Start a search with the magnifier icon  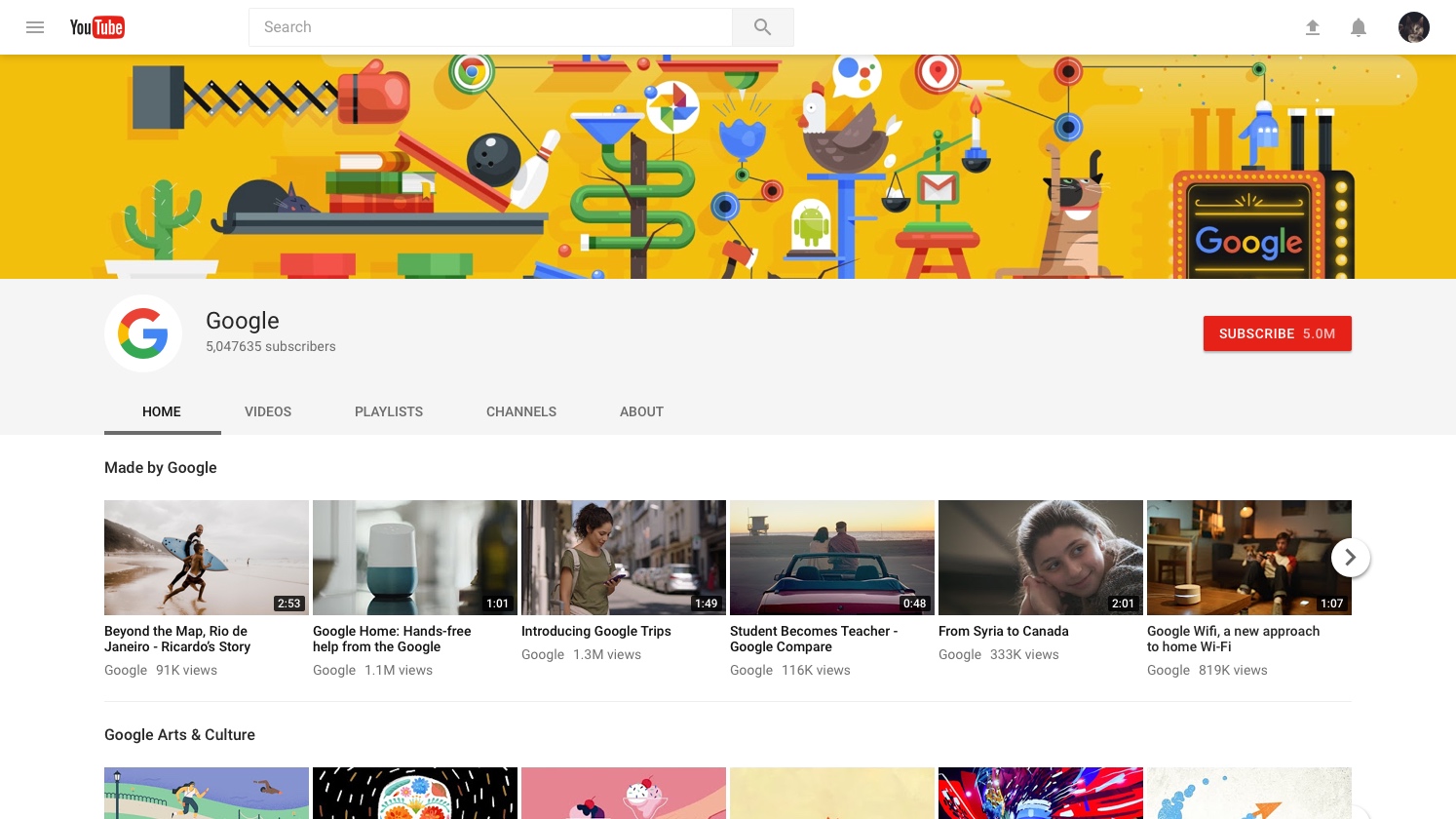point(762,27)
